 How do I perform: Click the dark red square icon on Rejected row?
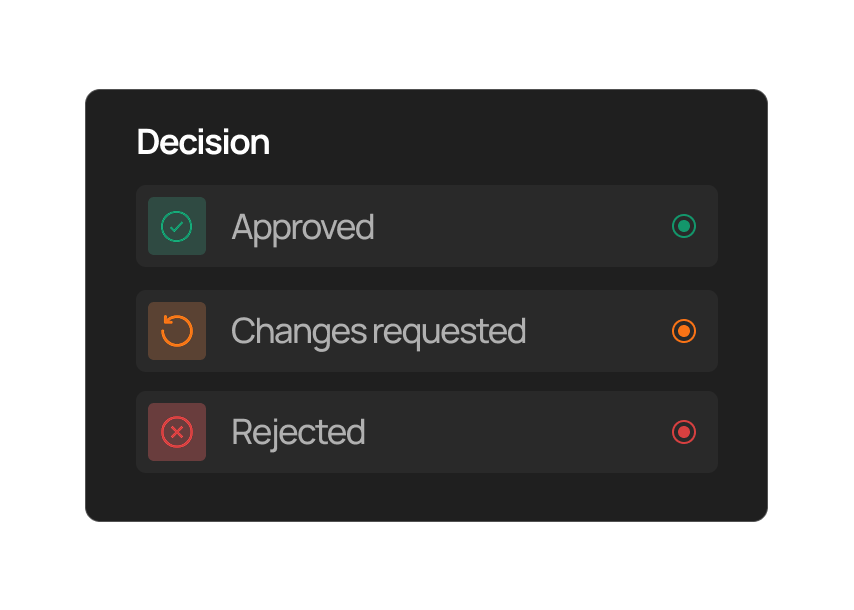coord(176,432)
